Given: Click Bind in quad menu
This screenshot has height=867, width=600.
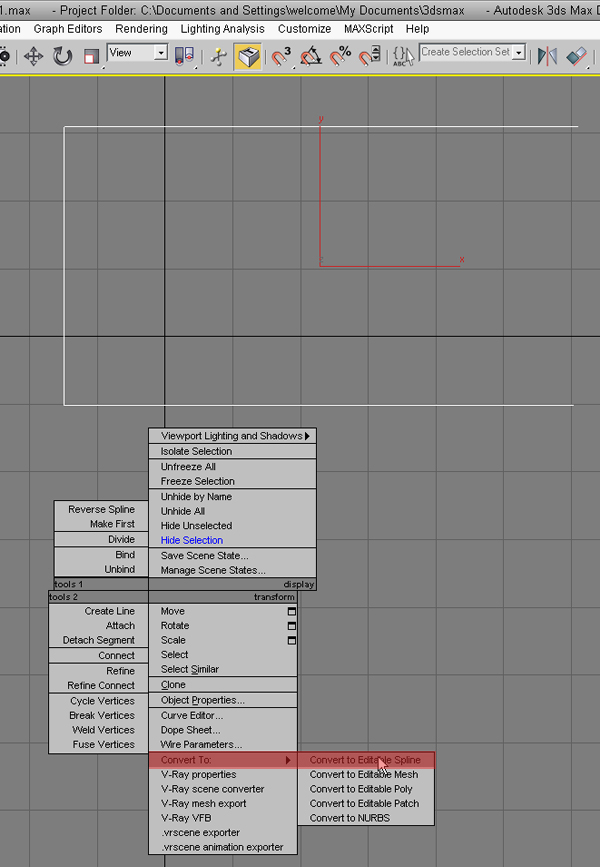Looking at the screenshot, I should (x=101, y=555).
